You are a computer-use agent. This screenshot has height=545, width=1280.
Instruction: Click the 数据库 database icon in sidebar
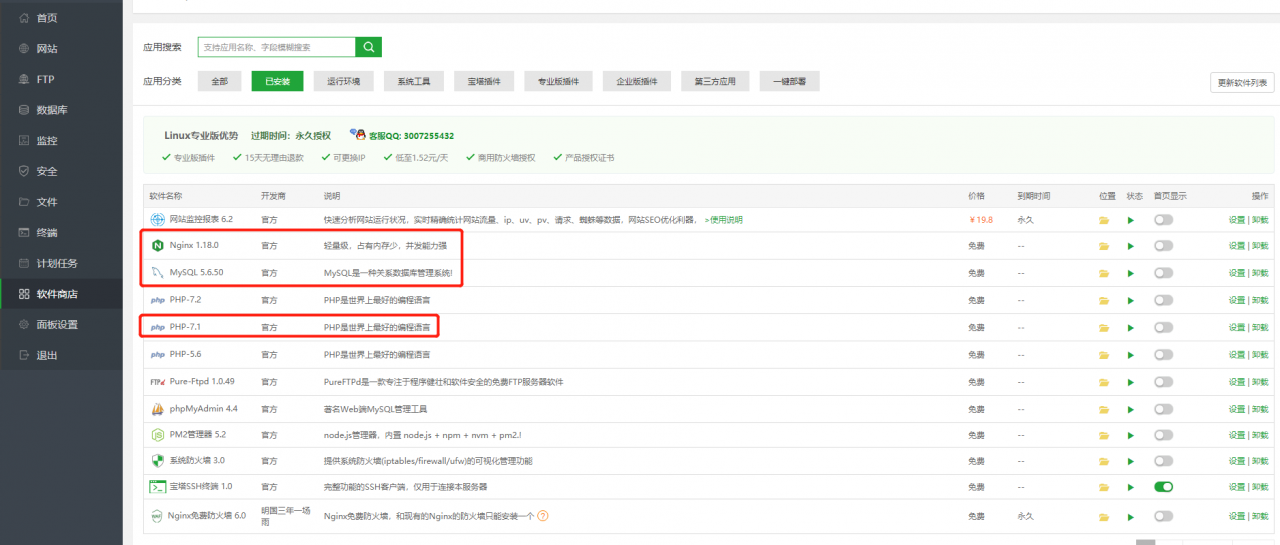pos(24,110)
